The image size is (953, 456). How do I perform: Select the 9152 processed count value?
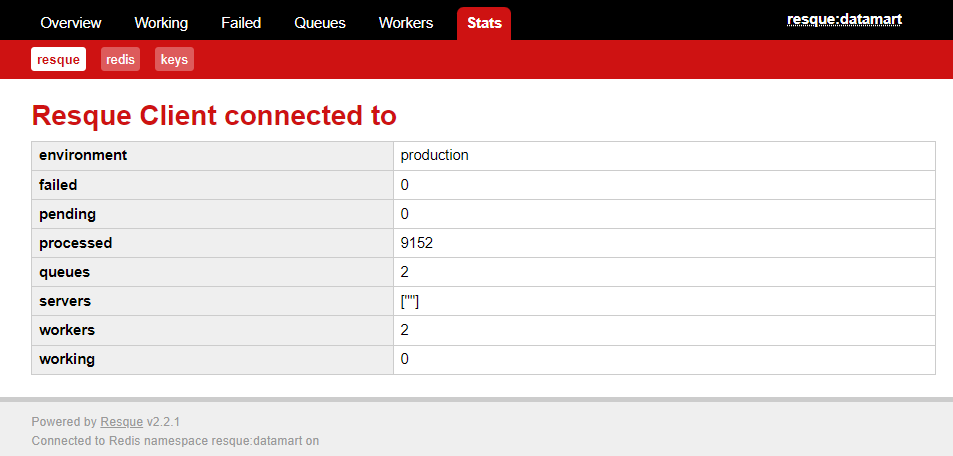click(x=416, y=243)
